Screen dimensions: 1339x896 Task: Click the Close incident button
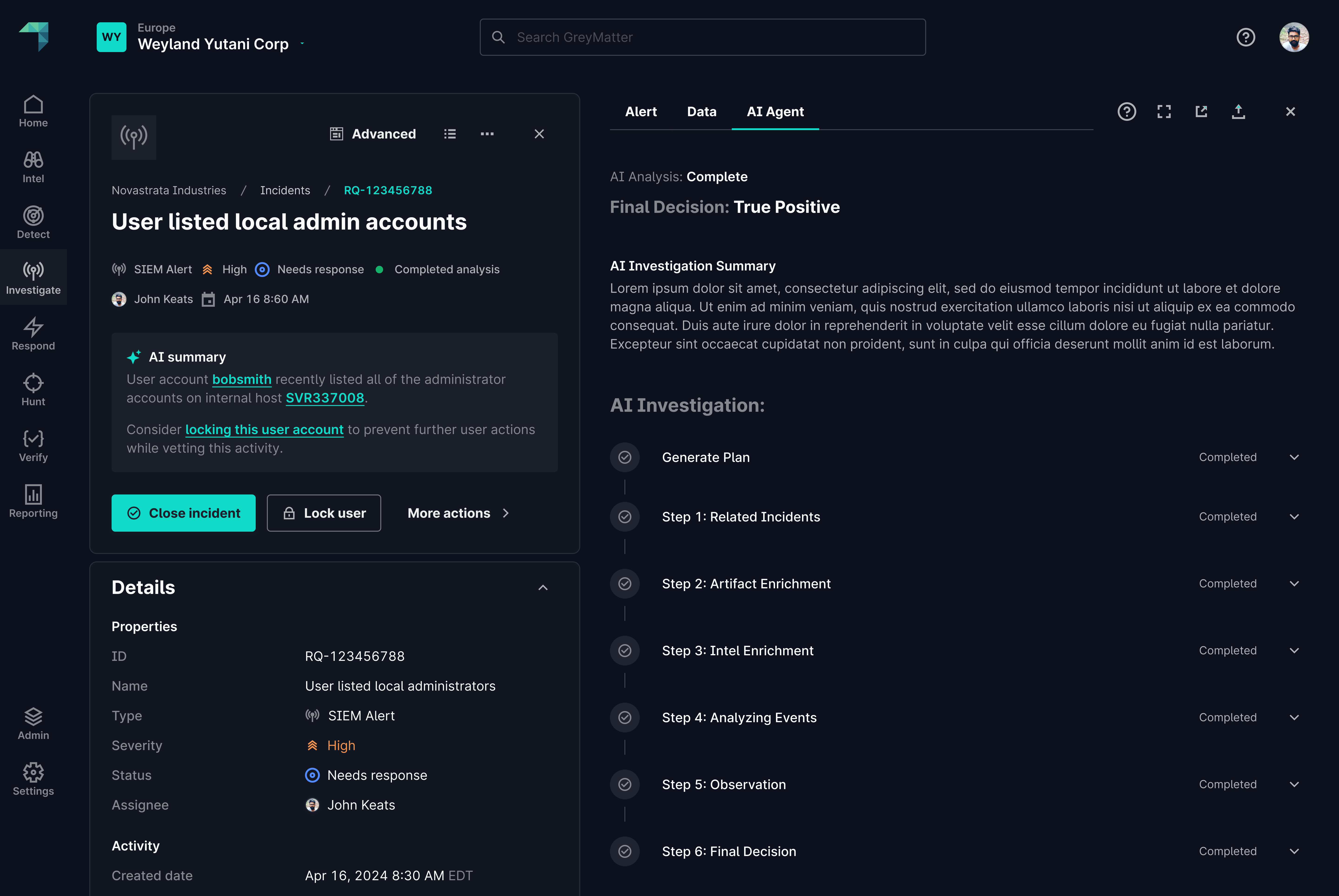pyautogui.click(x=183, y=513)
